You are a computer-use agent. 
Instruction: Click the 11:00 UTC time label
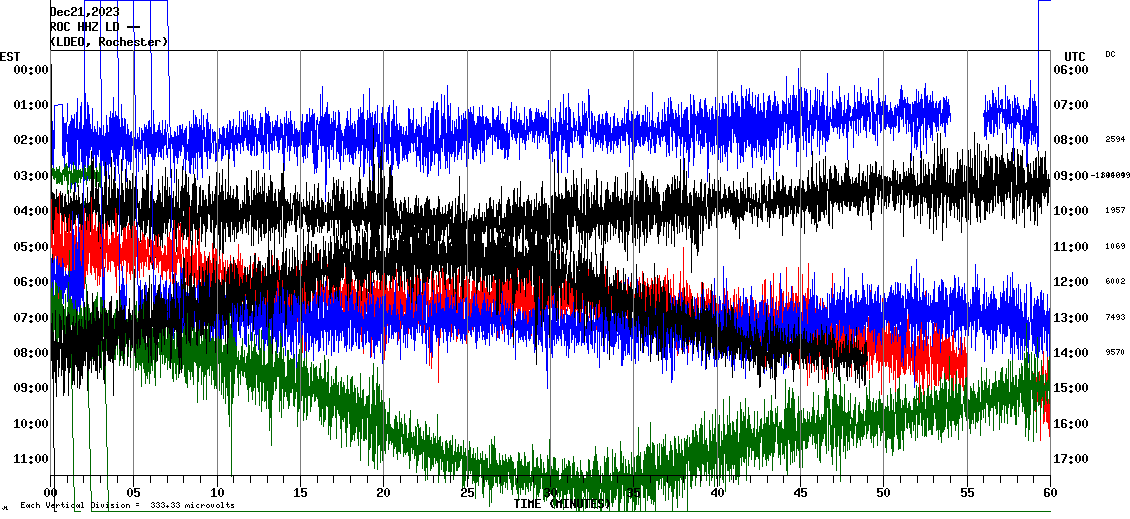[1071, 247]
